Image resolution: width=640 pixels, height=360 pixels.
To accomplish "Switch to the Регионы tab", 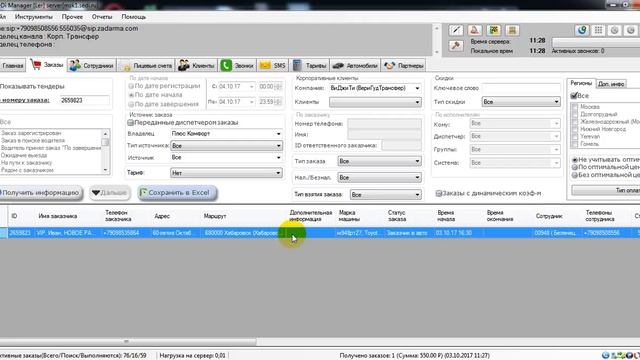I will [581, 83].
